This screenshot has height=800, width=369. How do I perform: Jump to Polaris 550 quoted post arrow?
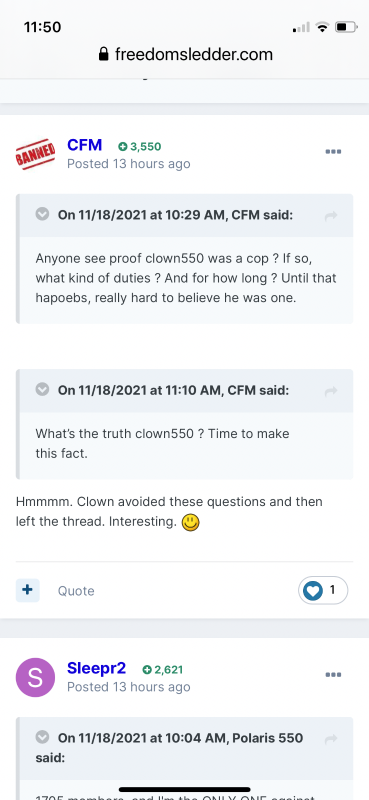pos(331,739)
